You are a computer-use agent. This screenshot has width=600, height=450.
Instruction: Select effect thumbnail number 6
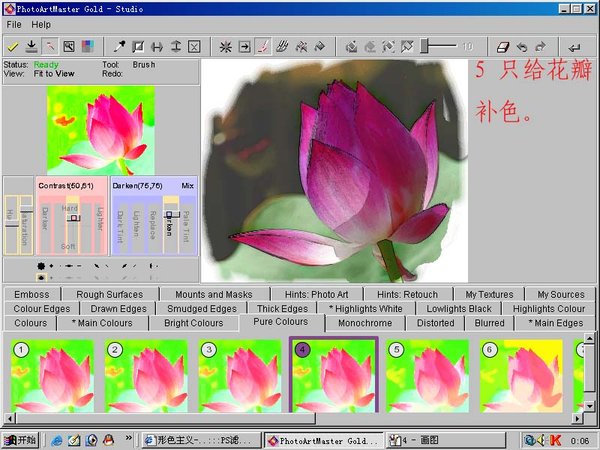click(520, 375)
